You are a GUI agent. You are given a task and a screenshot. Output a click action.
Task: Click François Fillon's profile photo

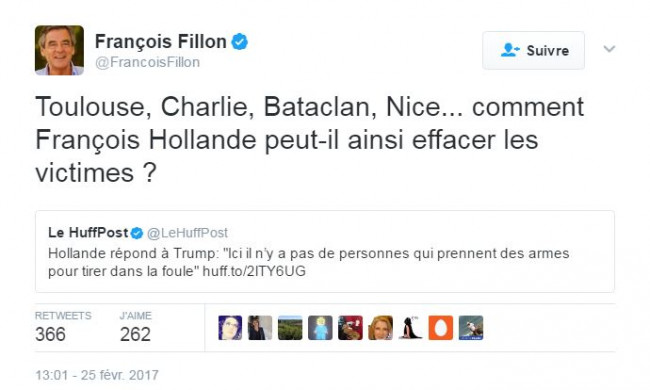[x=59, y=50]
